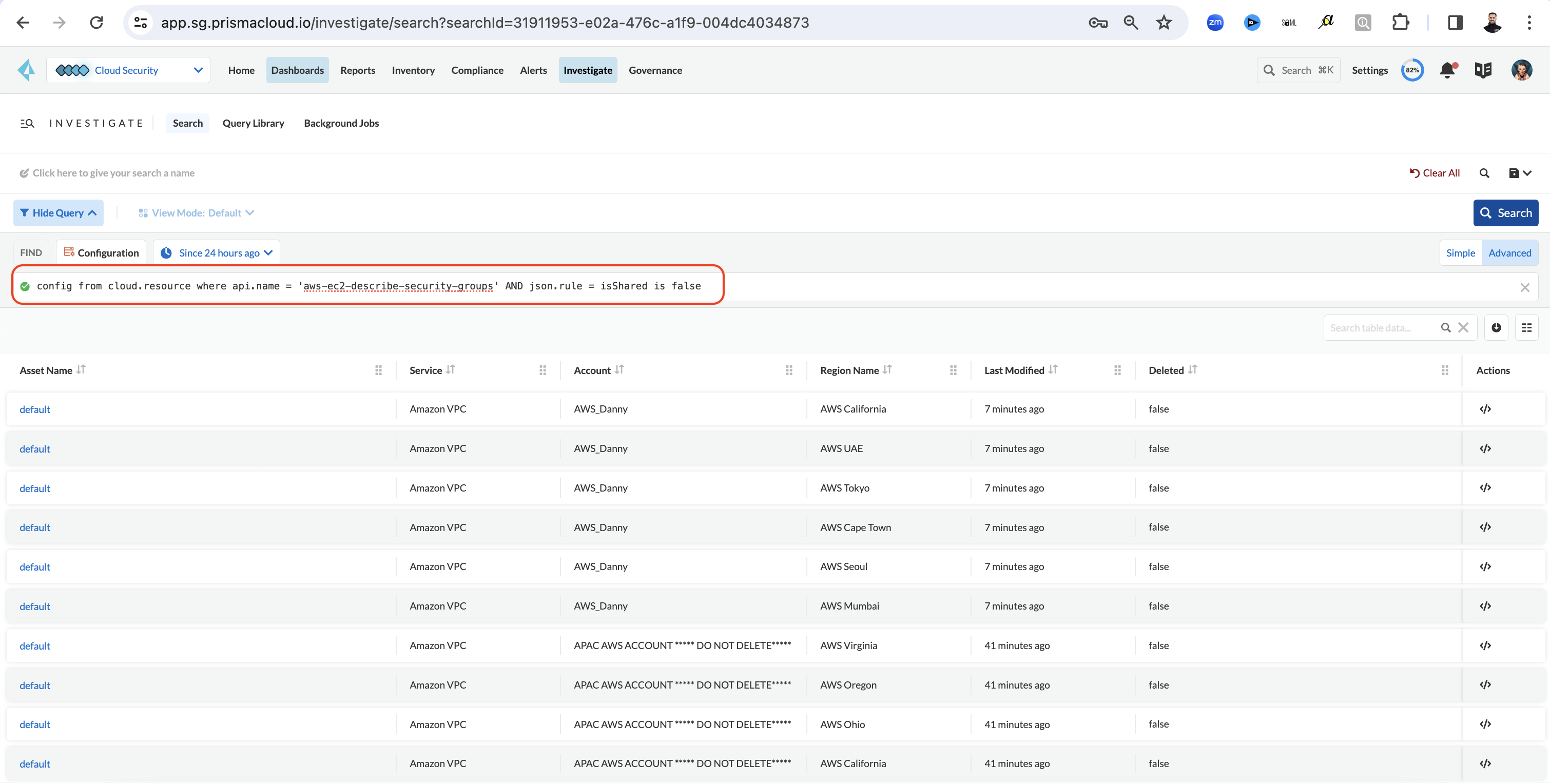The height and width of the screenshot is (784, 1550).
Task: Sort by Asset Name column
Action: point(81,369)
